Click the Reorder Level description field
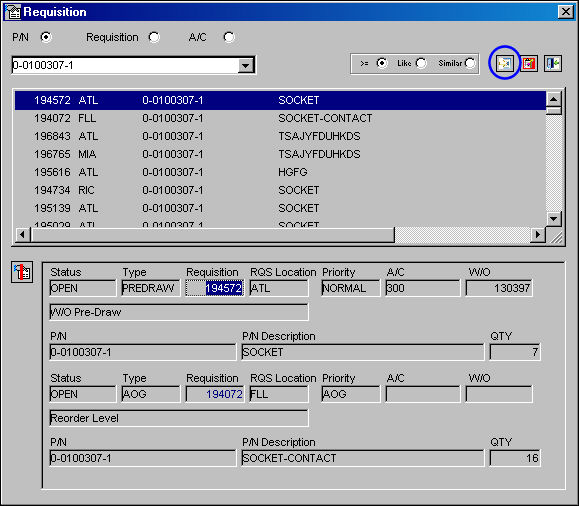579x506 pixels. 179,418
